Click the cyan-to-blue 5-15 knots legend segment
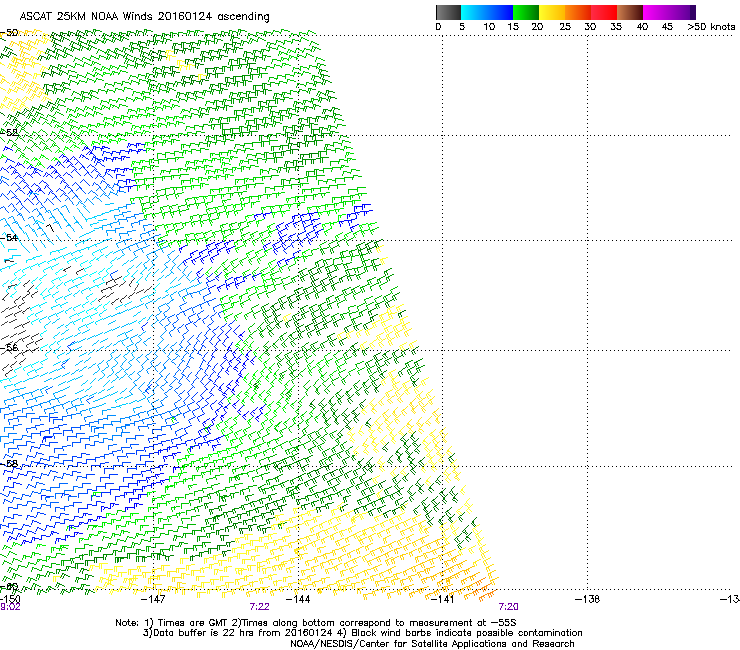Image resolution: width=740 pixels, height=650 pixels. 487,12
